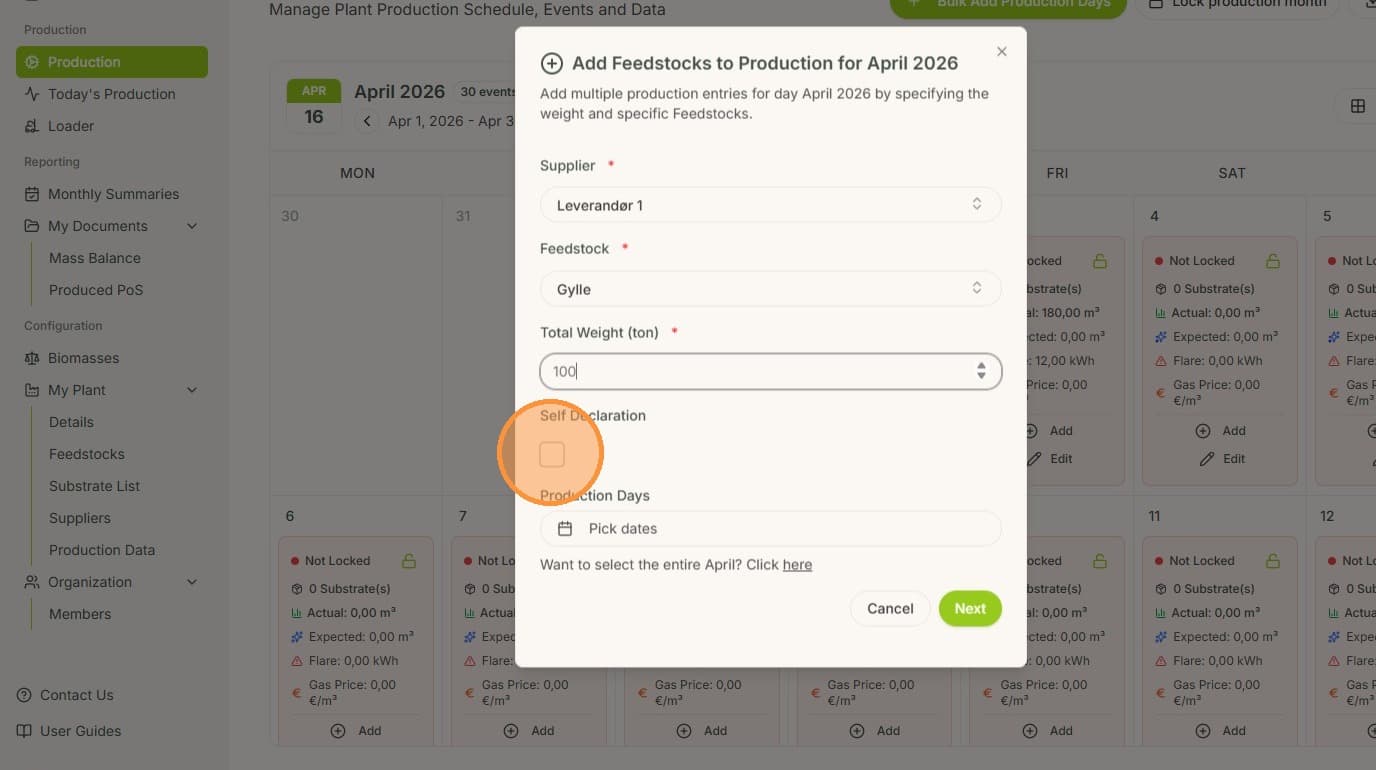Click the April 2026 heading
This screenshot has width=1376, height=770.
point(399,92)
